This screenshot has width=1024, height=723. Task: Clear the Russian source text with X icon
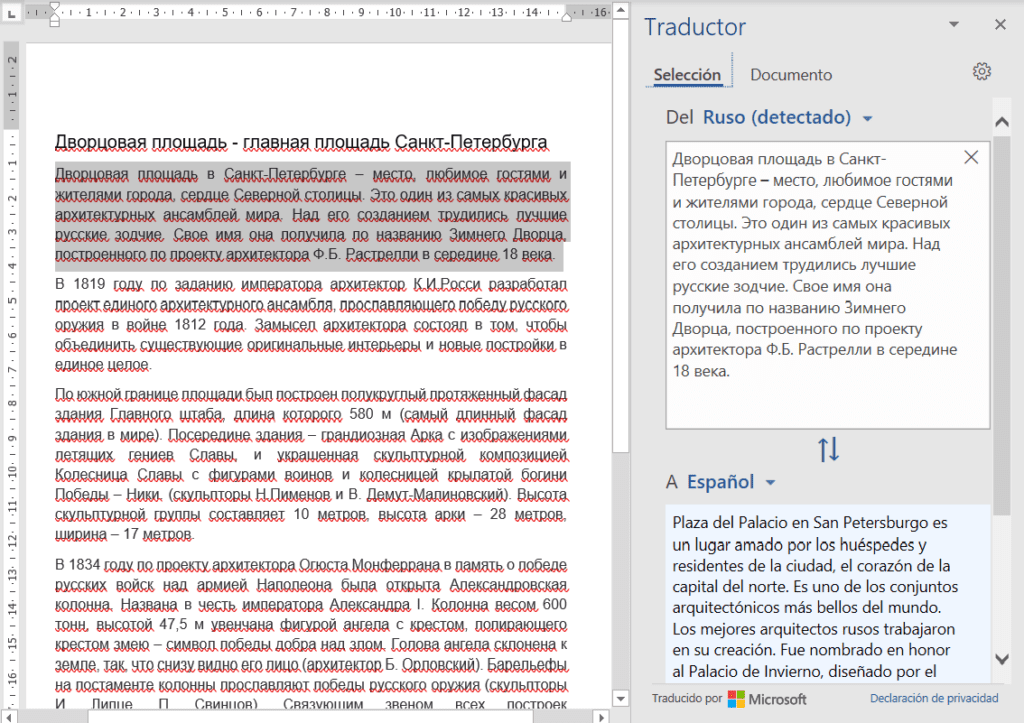click(x=969, y=157)
